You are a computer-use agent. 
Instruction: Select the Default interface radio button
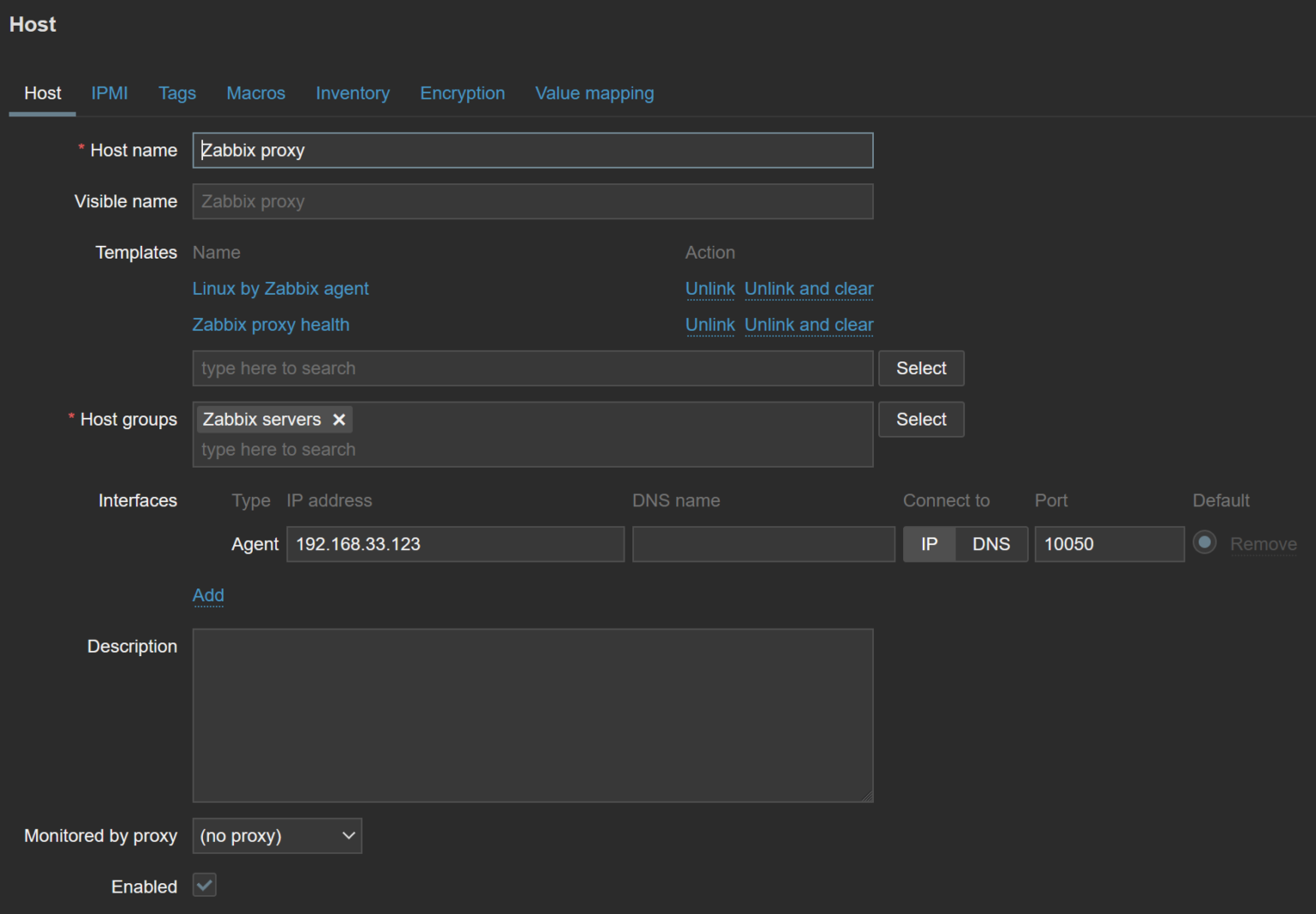1204,543
